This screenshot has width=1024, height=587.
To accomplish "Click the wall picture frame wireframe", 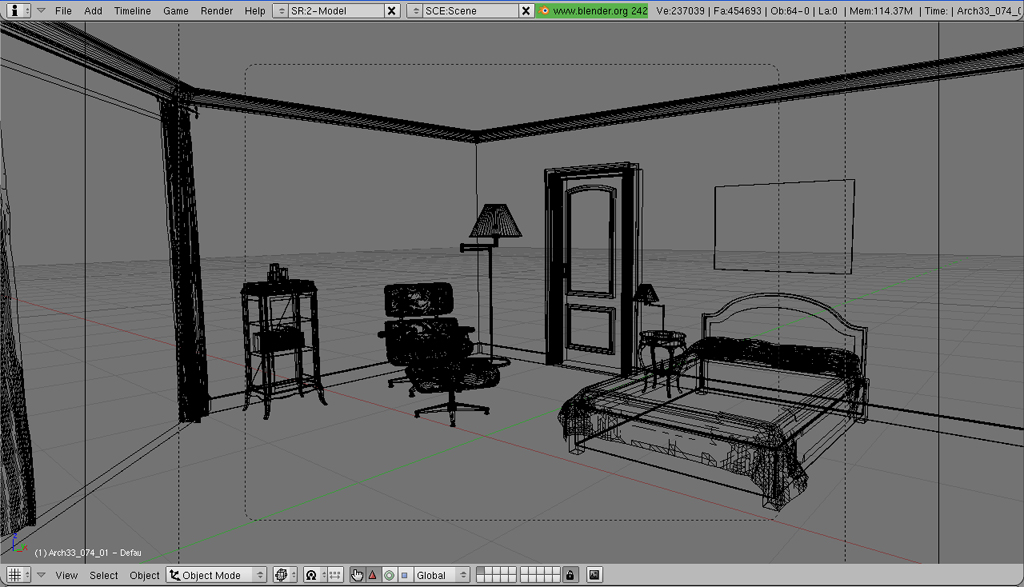I will coord(784,226).
